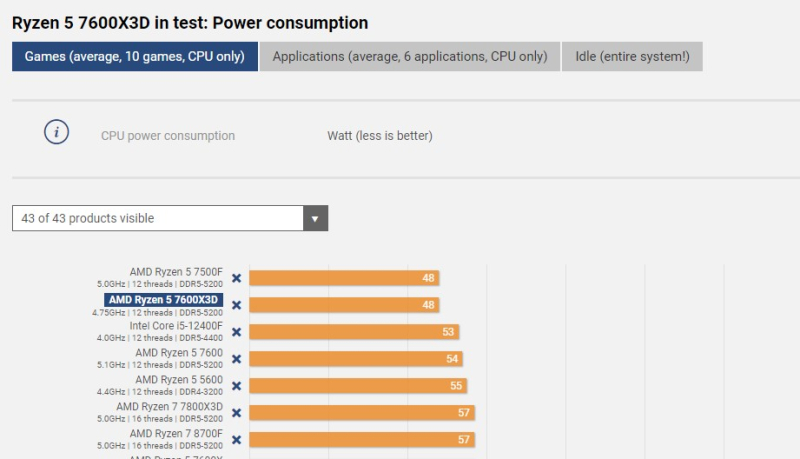Remove AMD Ryzen 5 7500F with X icon

pos(236,279)
